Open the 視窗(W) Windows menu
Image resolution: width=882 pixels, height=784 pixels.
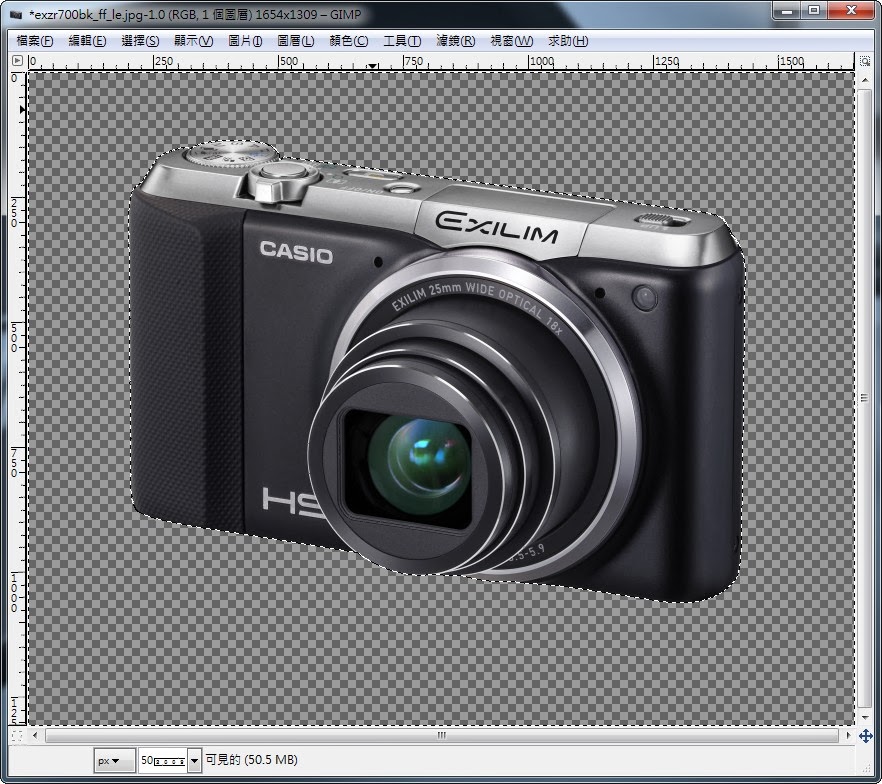(511, 41)
